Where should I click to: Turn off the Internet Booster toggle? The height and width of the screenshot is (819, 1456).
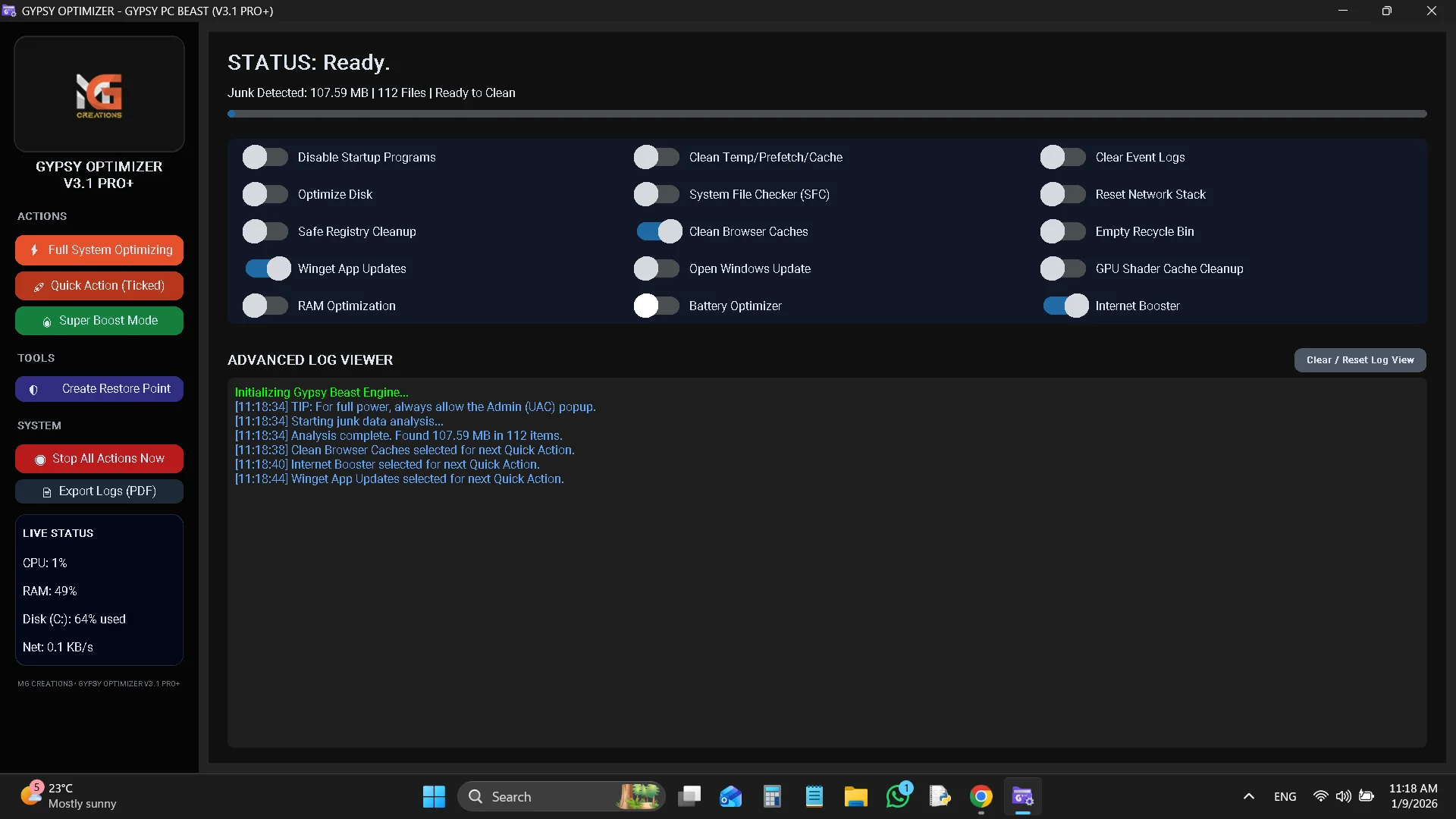1065,306
